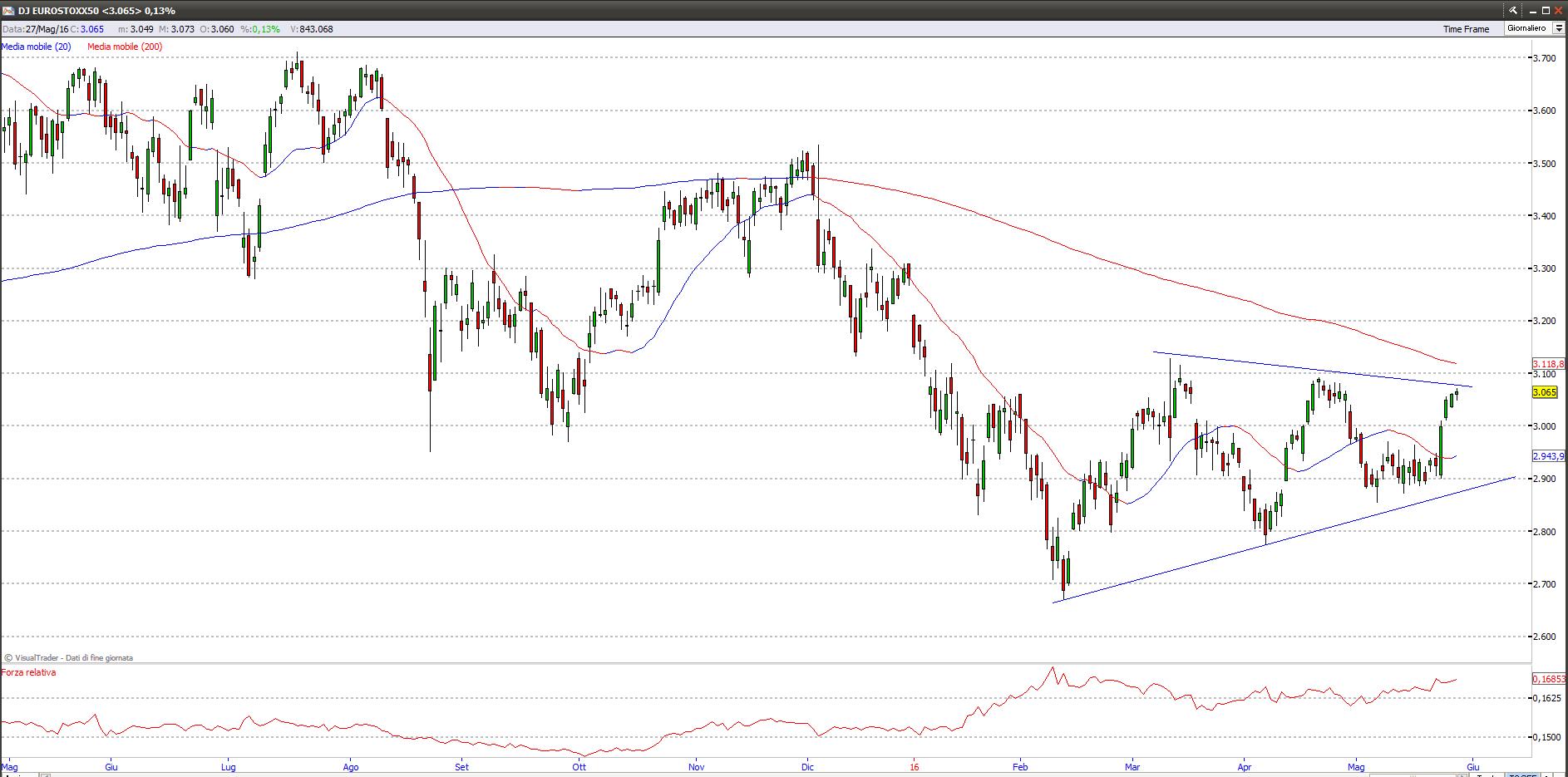Click the 0,16853 relative strength value tag
Screen dimensions: 1568x777
(1549, 679)
